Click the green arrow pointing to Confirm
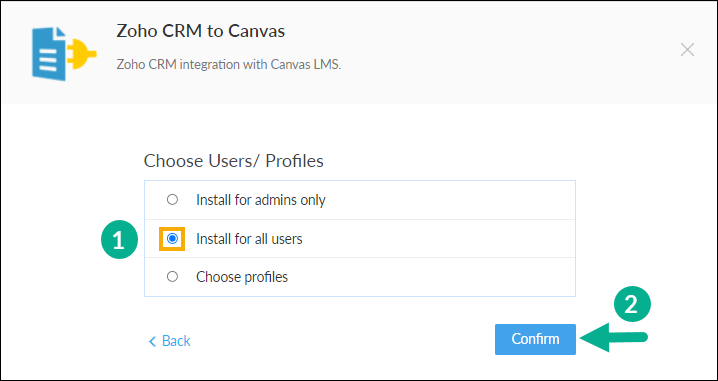718x381 pixels. point(614,338)
